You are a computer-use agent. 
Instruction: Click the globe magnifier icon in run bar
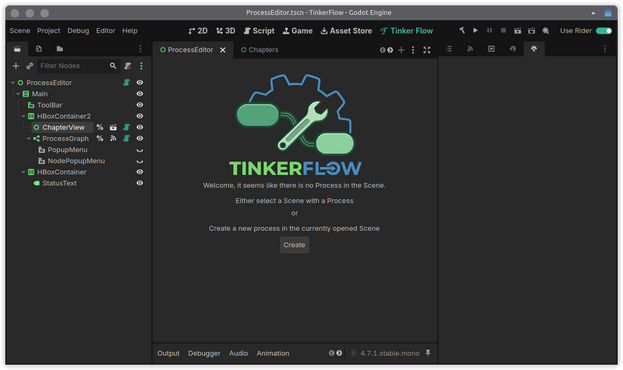546,30
